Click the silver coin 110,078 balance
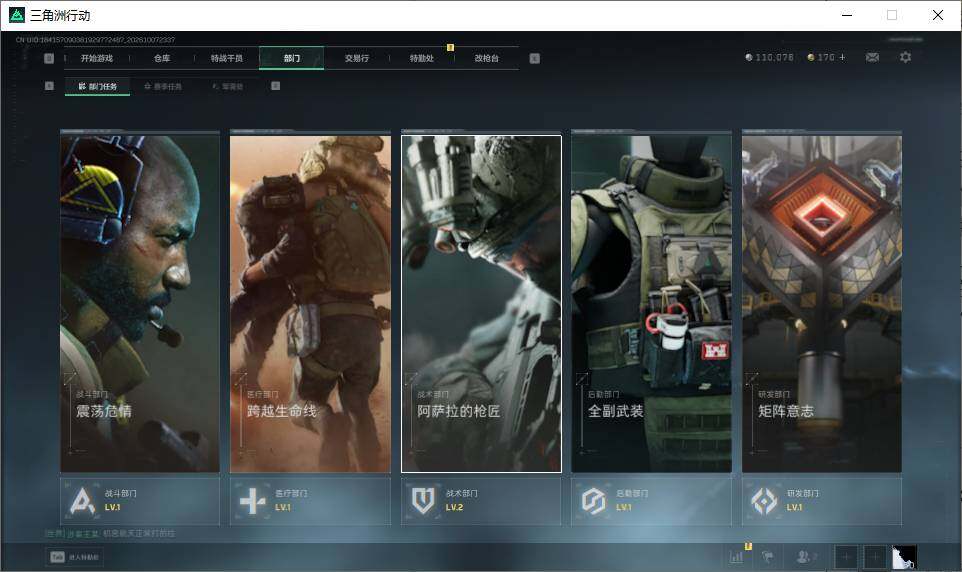Screen dimensions: 962x572 coord(769,57)
